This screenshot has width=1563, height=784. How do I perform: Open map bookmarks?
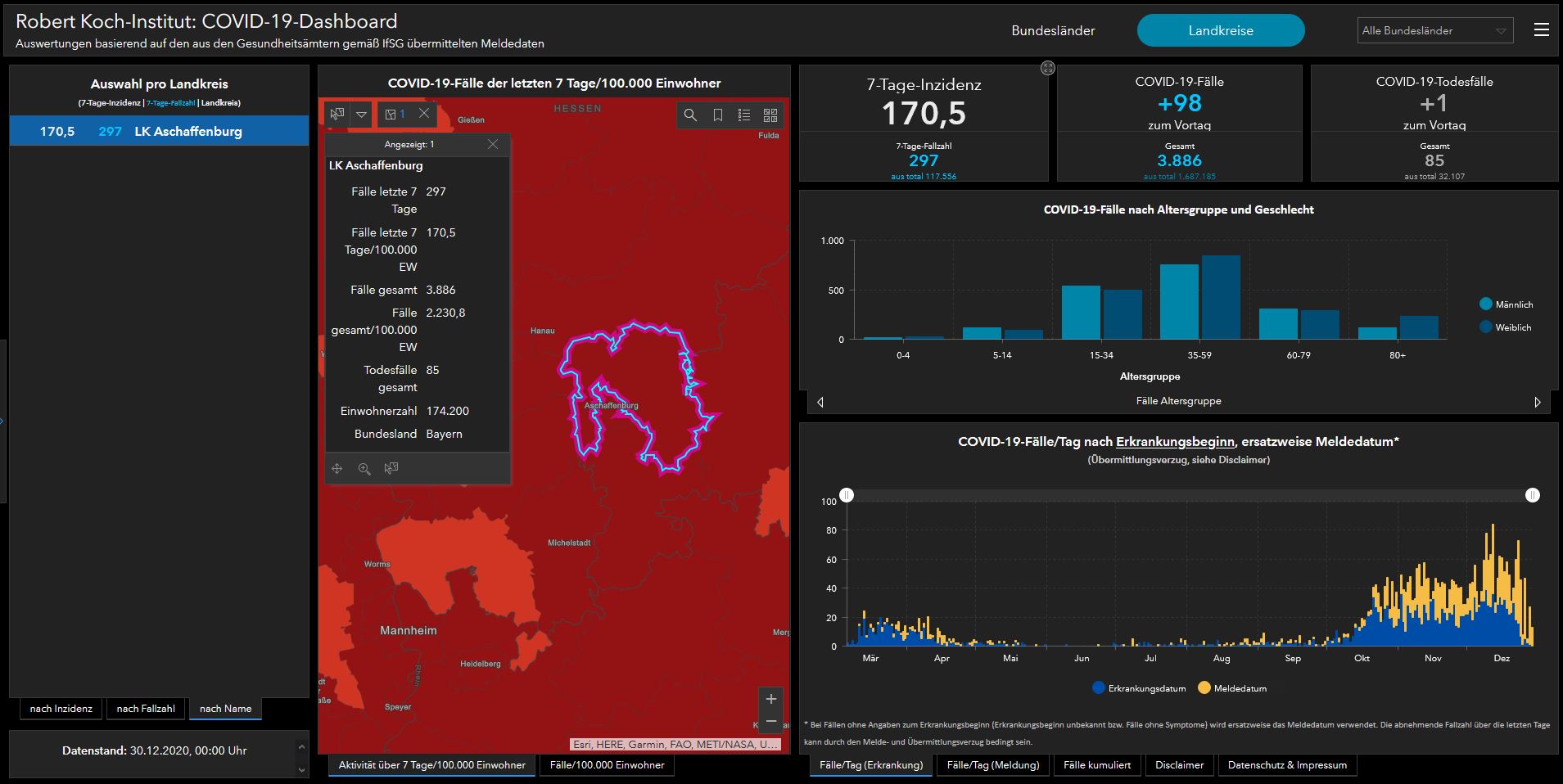[x=717, y=115]
